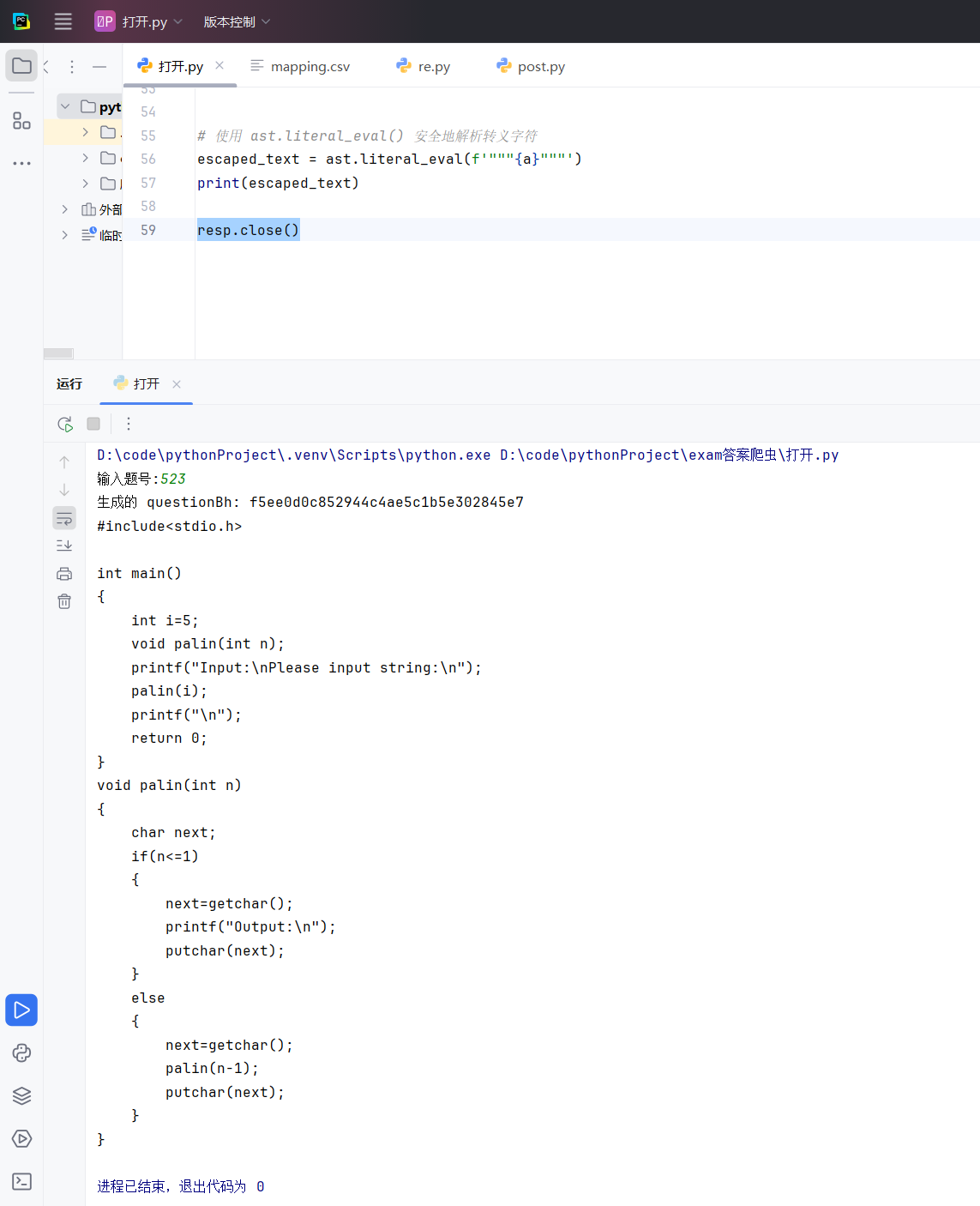The height and width of the screenshot is (1206, 980).
Task: Click the void palin(int n) definition line
Action: point(169,785)
